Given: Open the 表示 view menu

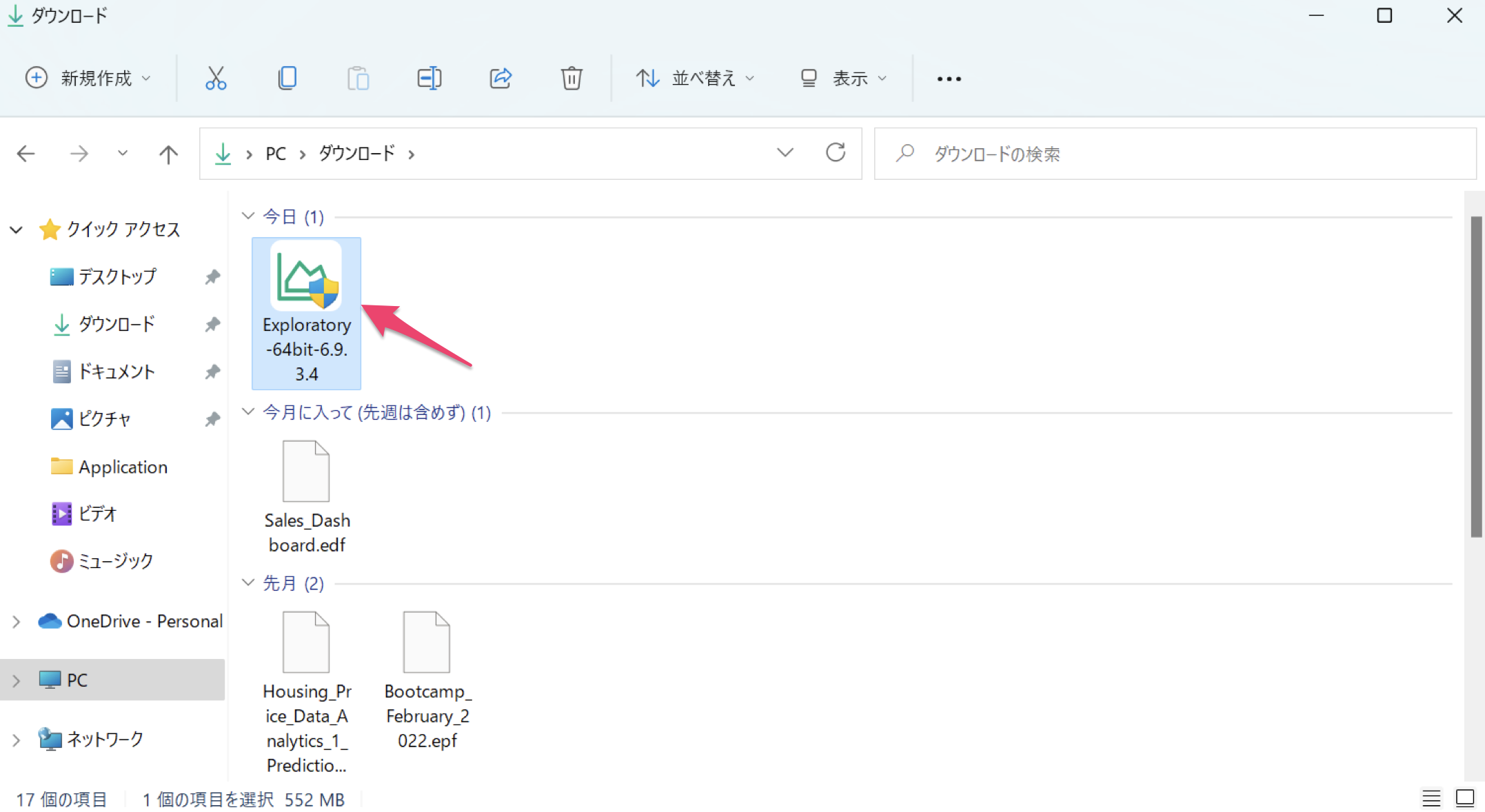Looking at the screenshot, I should (844, 79).
